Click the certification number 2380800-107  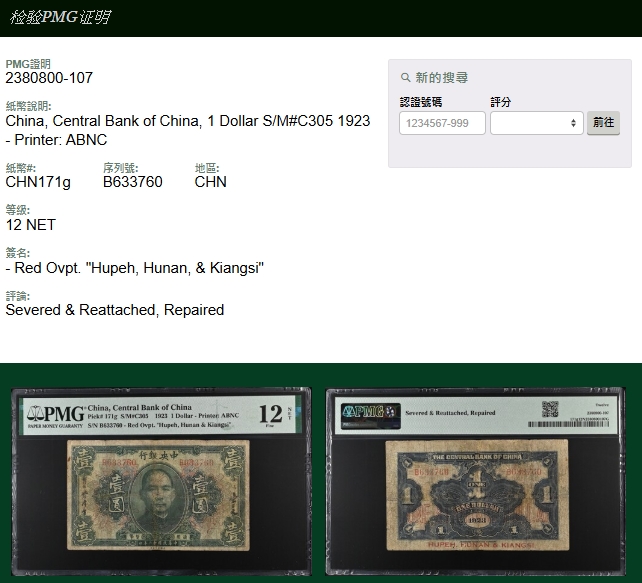tap(49, 78)
